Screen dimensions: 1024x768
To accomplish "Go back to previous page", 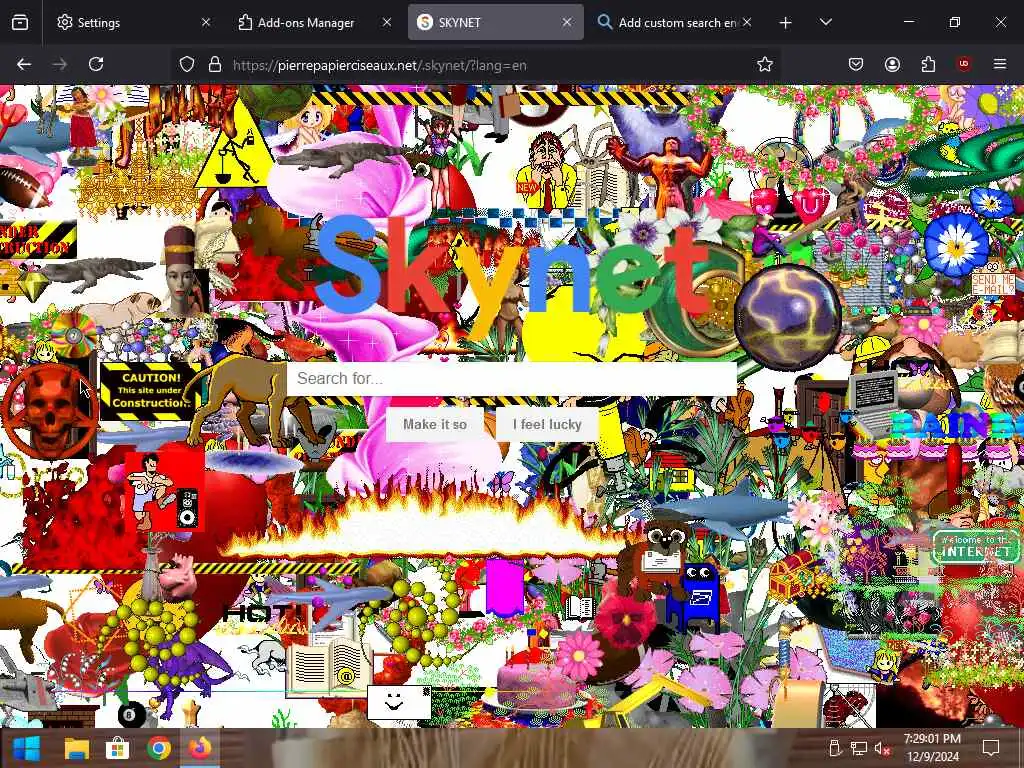I will (24, 64).
